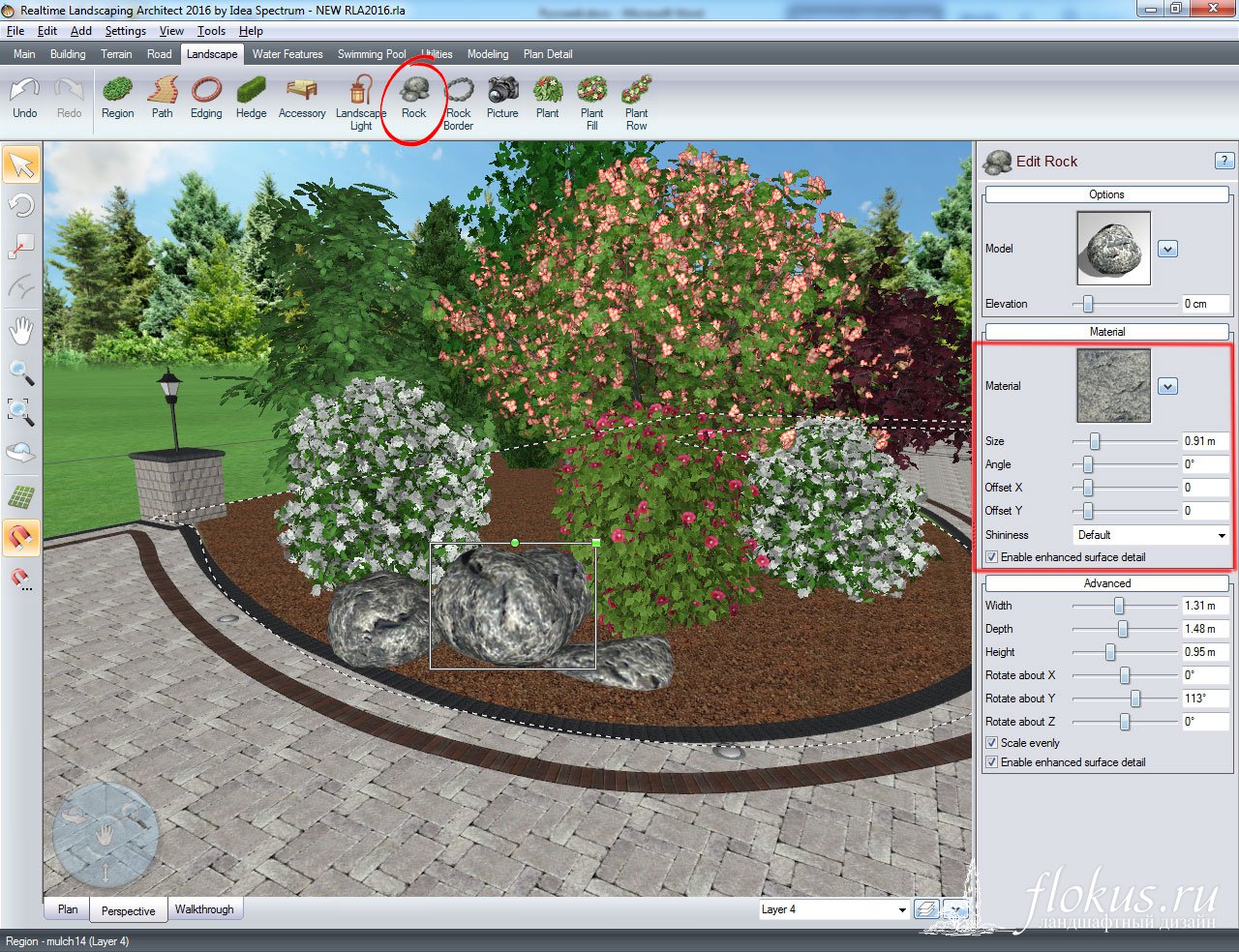Screen dimensions: 1239x952
Task: Switch to Walkthrough view
Action: click(204, 909)
